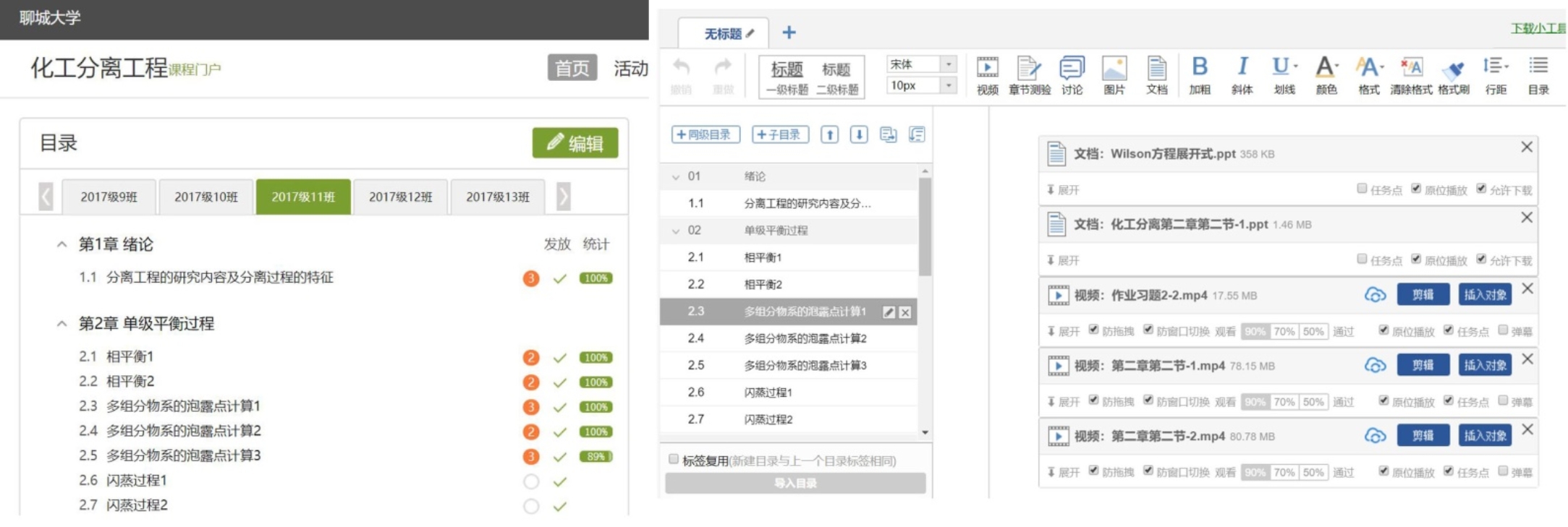Image resolution: width=1568 pixels, height=527 pixels.
Task: Open the 下载小工具 link
Action: click(1538, 28)
